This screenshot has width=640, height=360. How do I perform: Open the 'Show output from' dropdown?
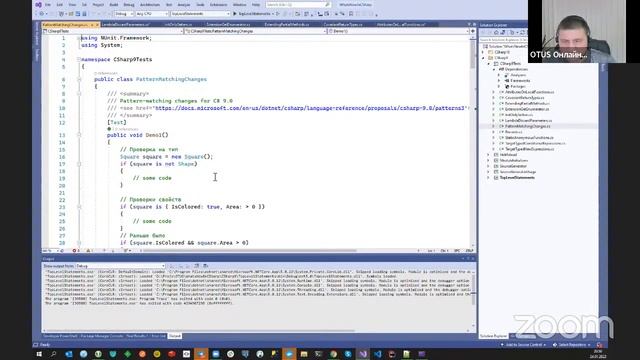click(x=120, y=266)
